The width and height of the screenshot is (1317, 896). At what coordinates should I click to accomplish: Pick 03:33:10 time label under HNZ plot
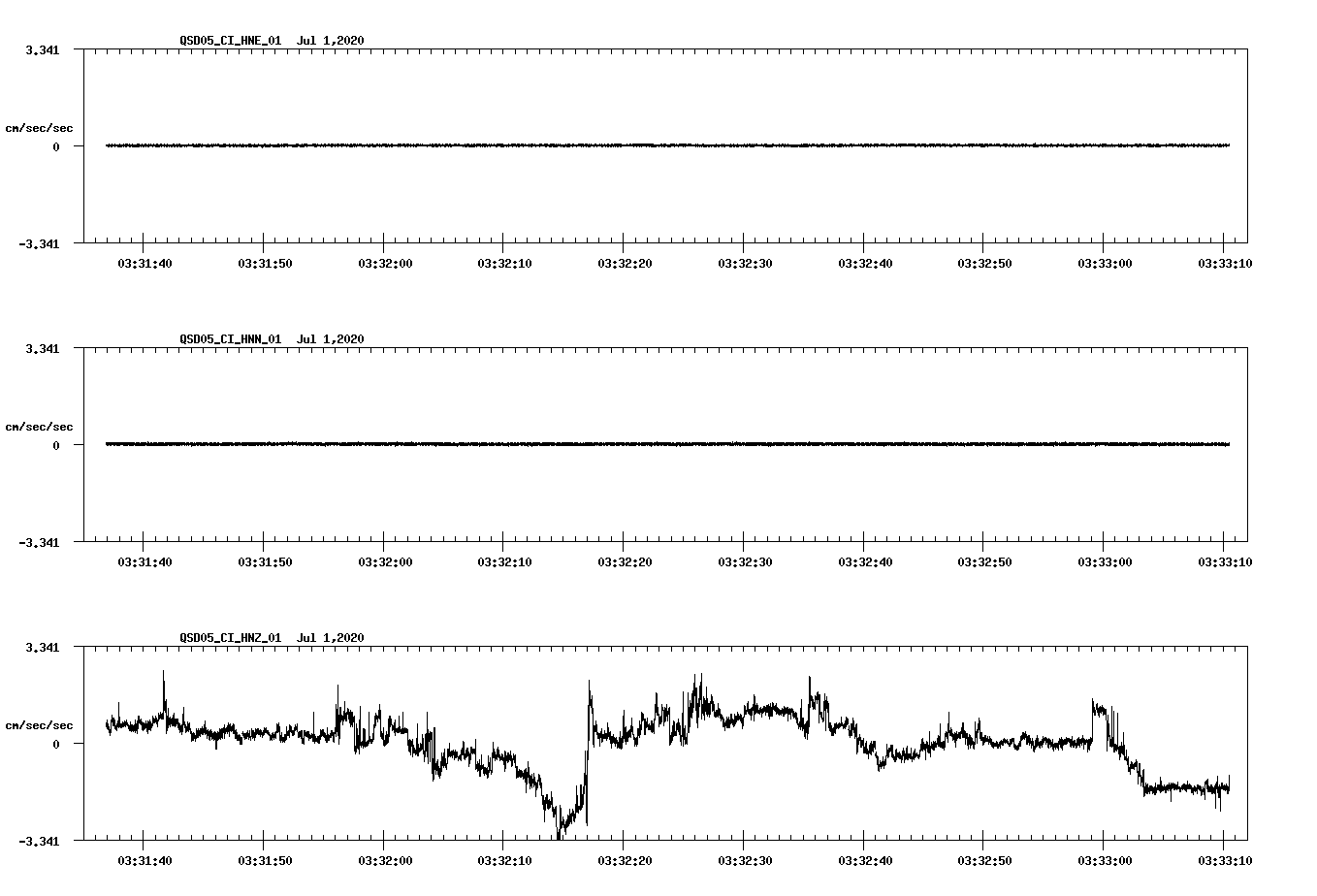click(1225, 860)
